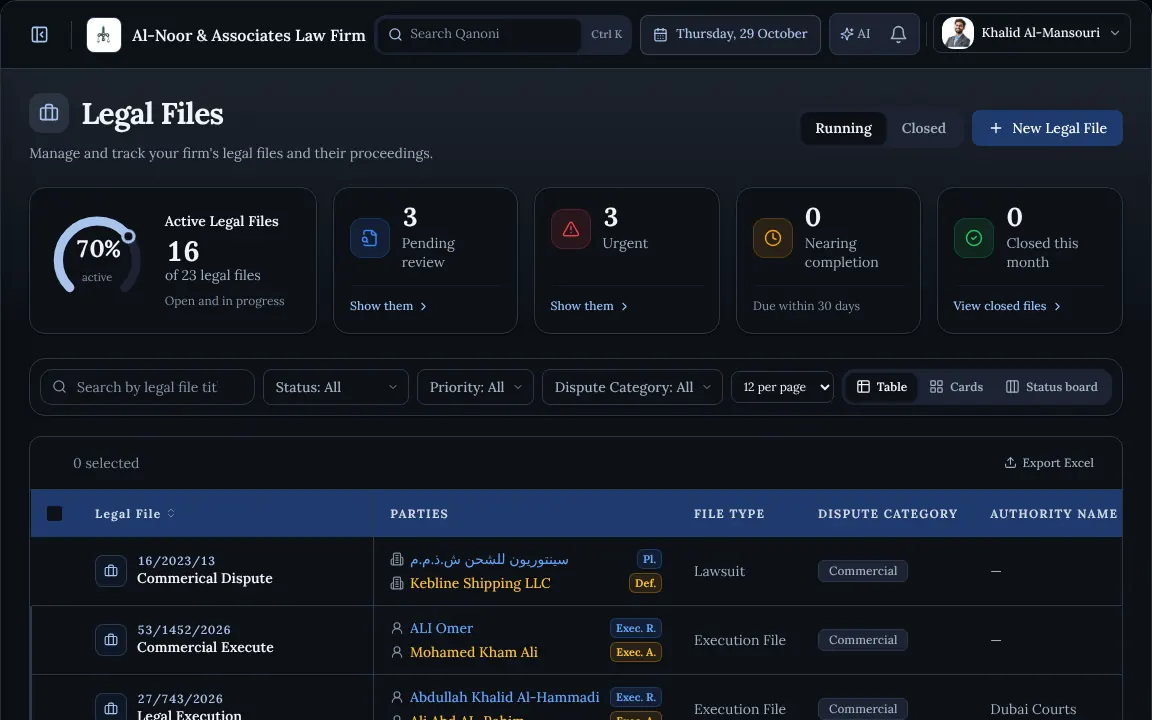Open the Priority: All dropdown
The width and height of the screenshot is (1152, 720).
[475, 387]
